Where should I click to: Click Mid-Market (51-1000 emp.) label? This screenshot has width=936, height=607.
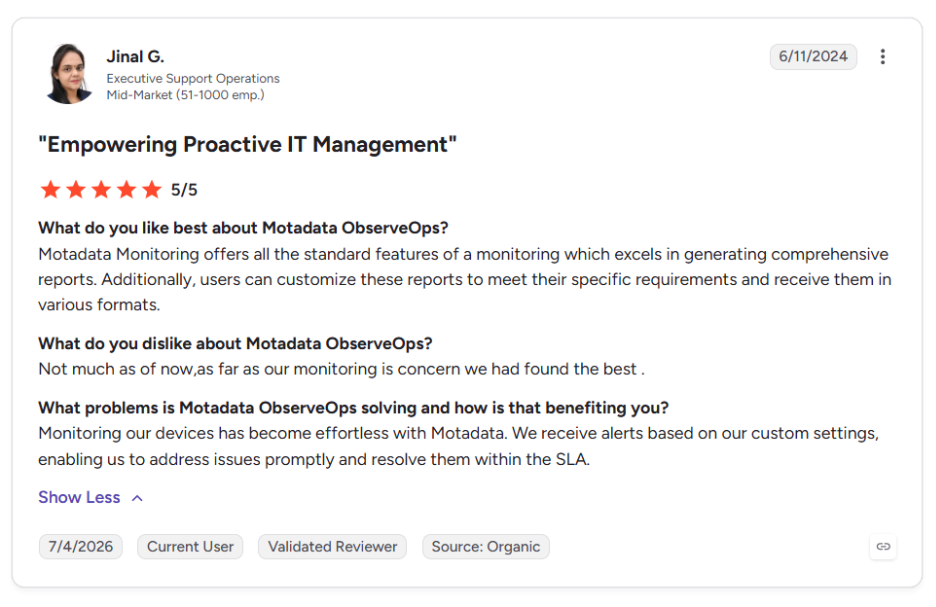click(x=185, y=95)
